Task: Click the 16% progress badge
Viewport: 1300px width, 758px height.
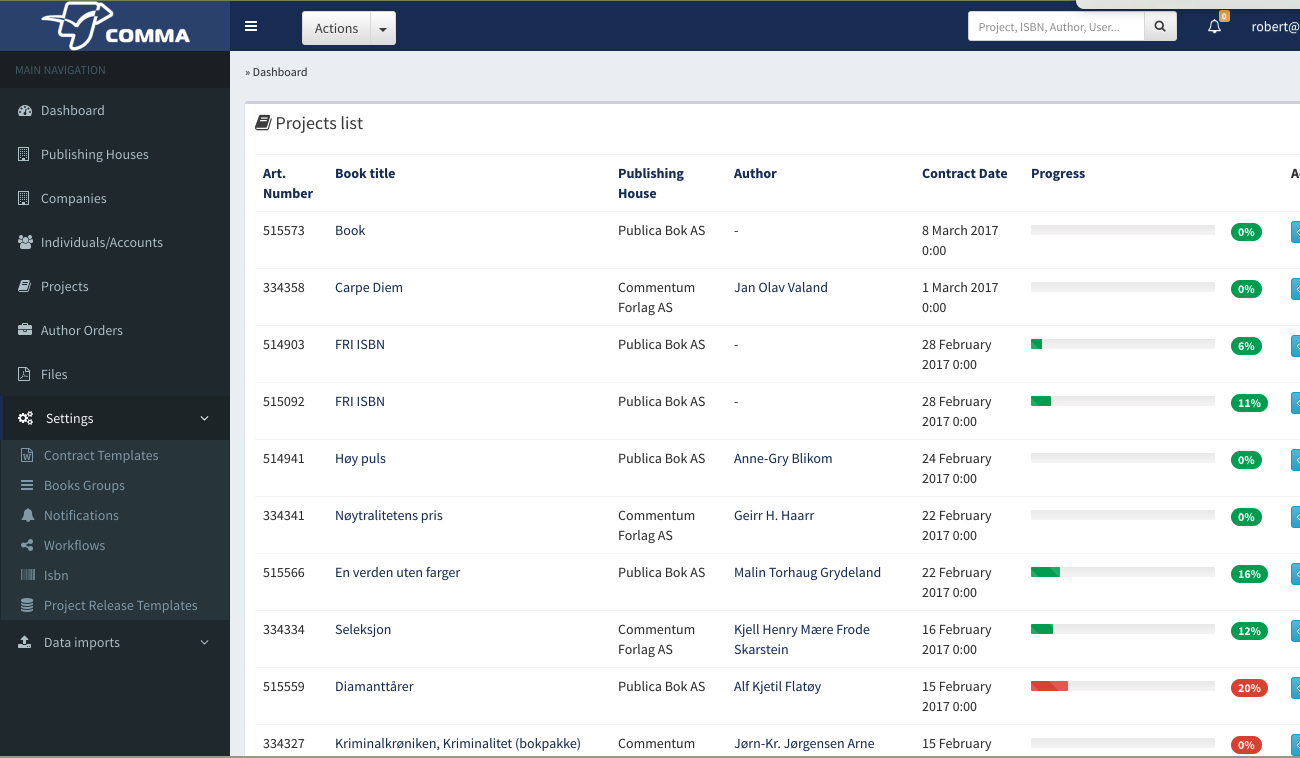Action: (x=1249, y=574)
